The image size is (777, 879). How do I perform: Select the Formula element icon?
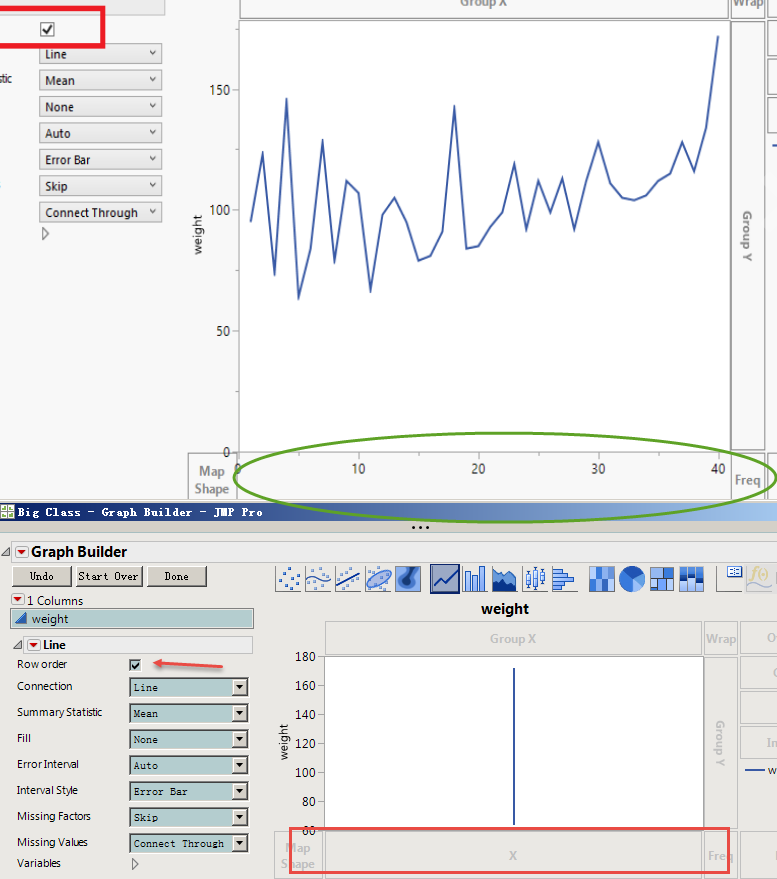[760, 579]
